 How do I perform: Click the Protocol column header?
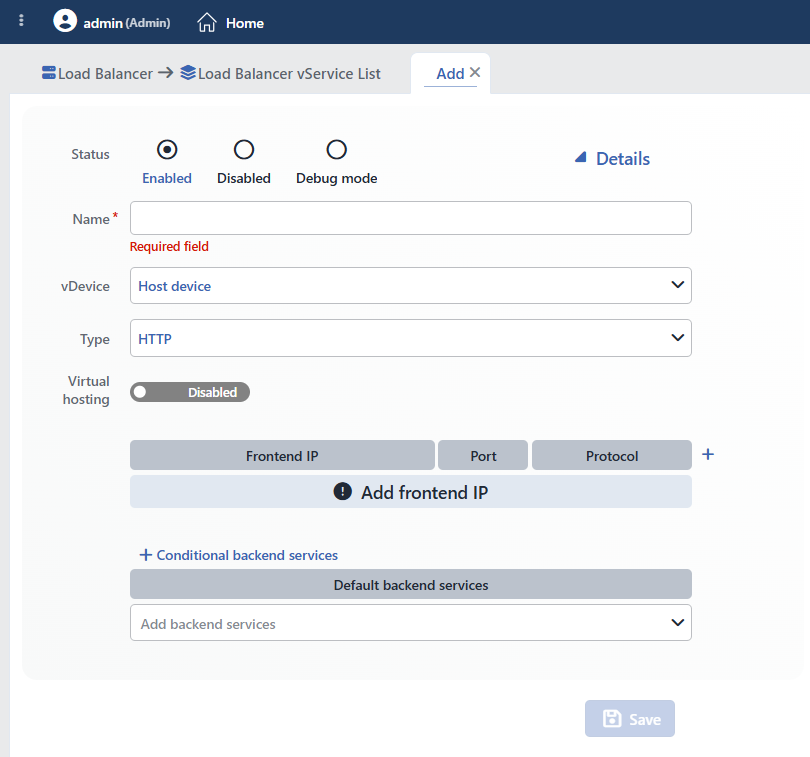click(x=612, y=455)
